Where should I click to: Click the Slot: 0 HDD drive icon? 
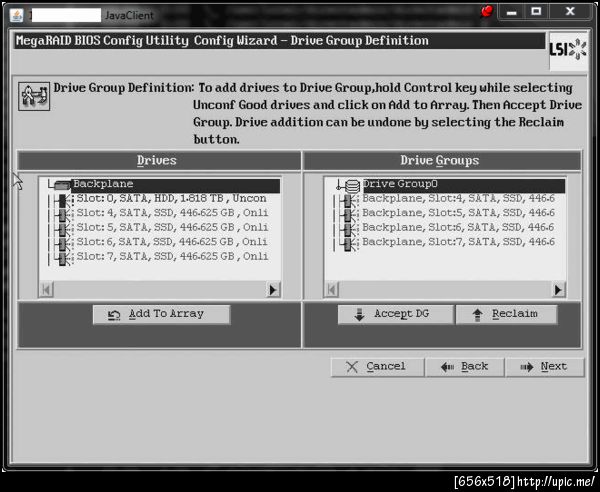[x=64, y=200]
